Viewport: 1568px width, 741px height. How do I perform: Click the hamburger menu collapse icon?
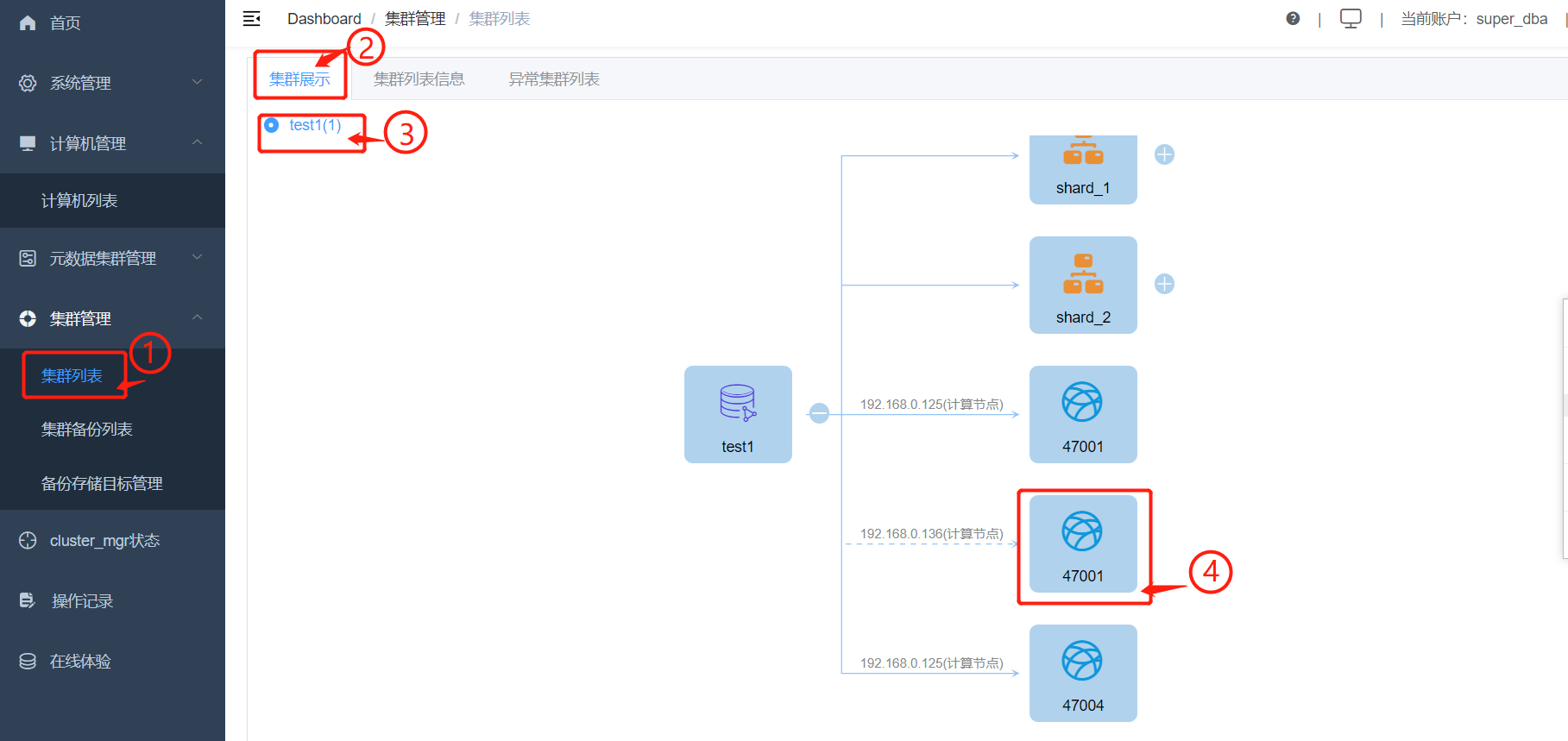click(x=251, y=19)
